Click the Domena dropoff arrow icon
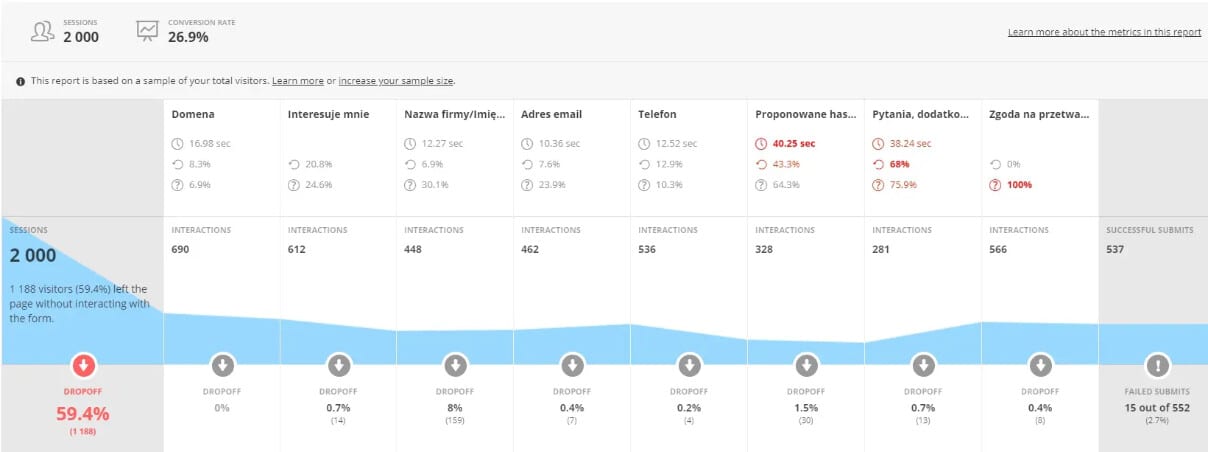The width and height of the screenshot is (1208, 452). click(x=222, y=364)
